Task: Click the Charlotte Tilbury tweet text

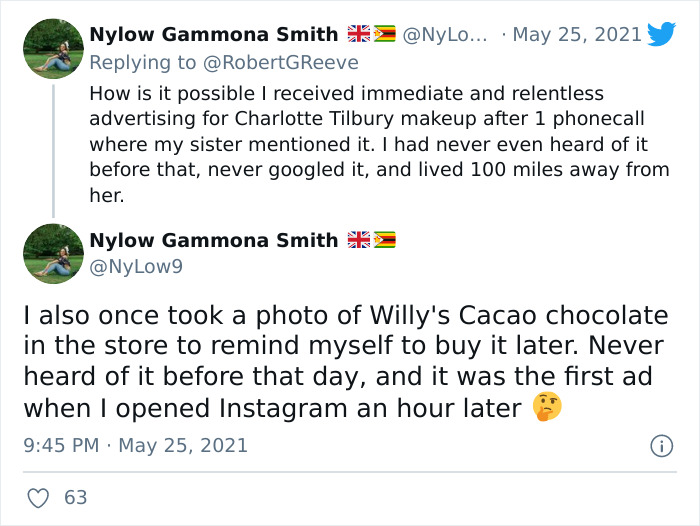Action: (x=378, y=144)
